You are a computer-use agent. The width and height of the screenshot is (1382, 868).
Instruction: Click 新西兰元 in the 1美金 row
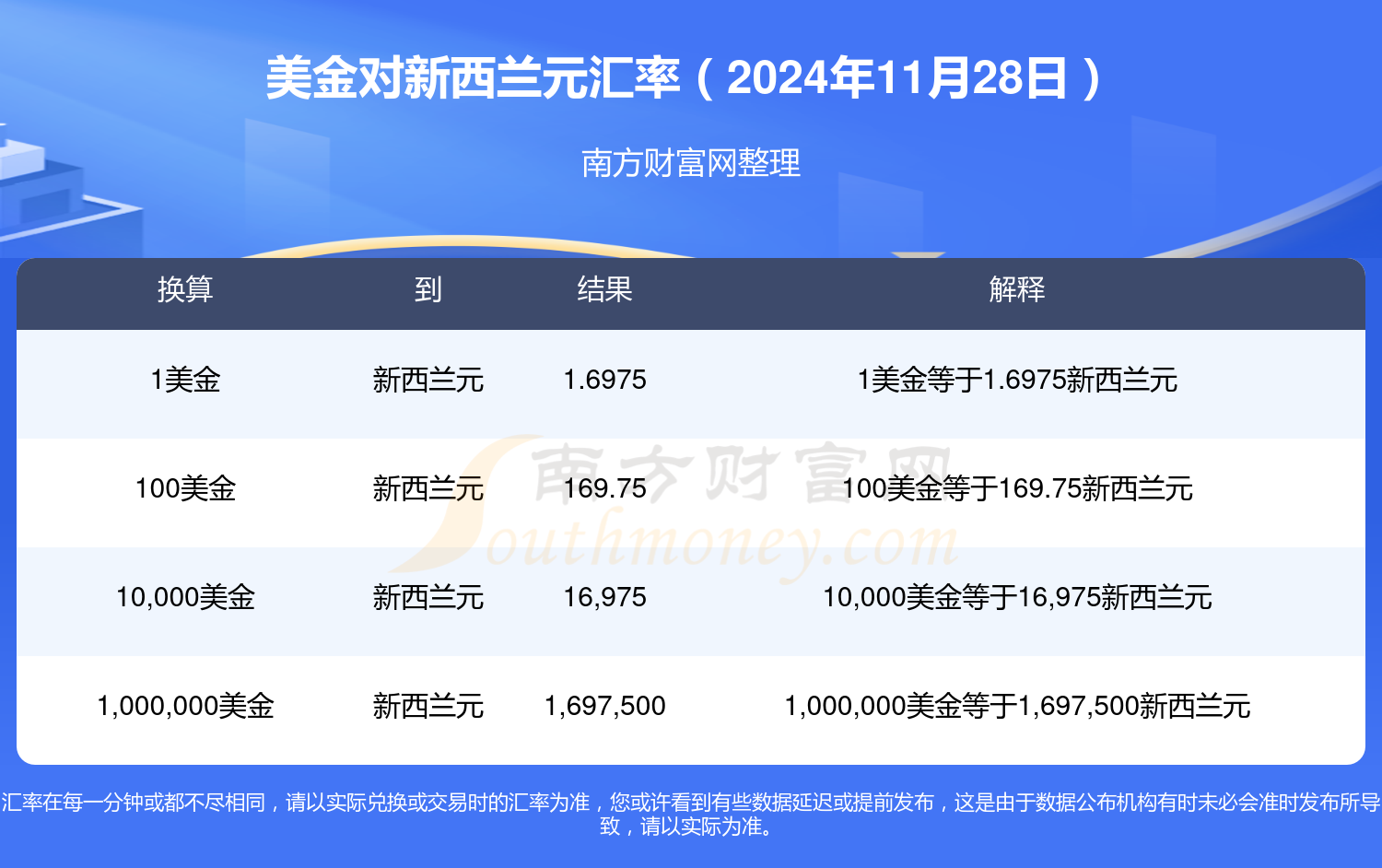tap(427, 380)
